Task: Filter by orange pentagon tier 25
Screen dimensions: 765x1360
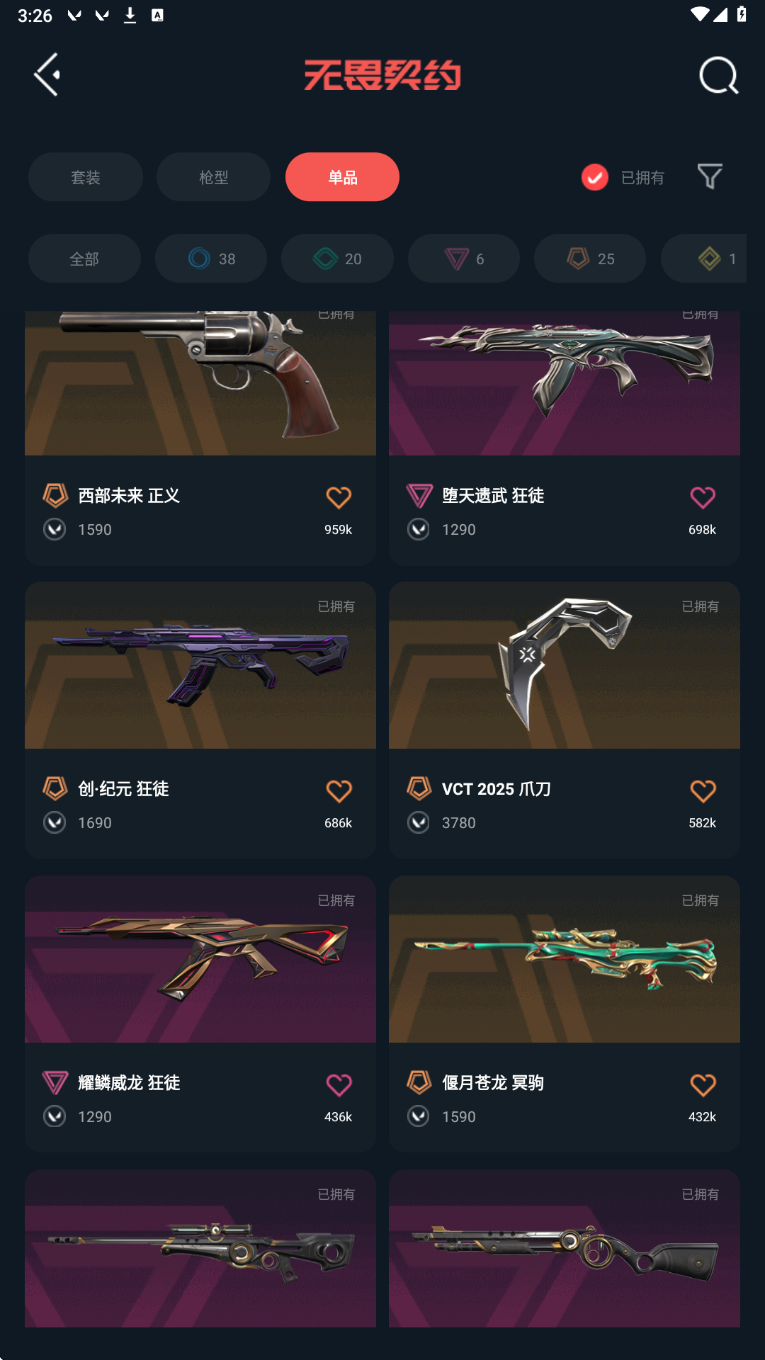Action: 590,259
